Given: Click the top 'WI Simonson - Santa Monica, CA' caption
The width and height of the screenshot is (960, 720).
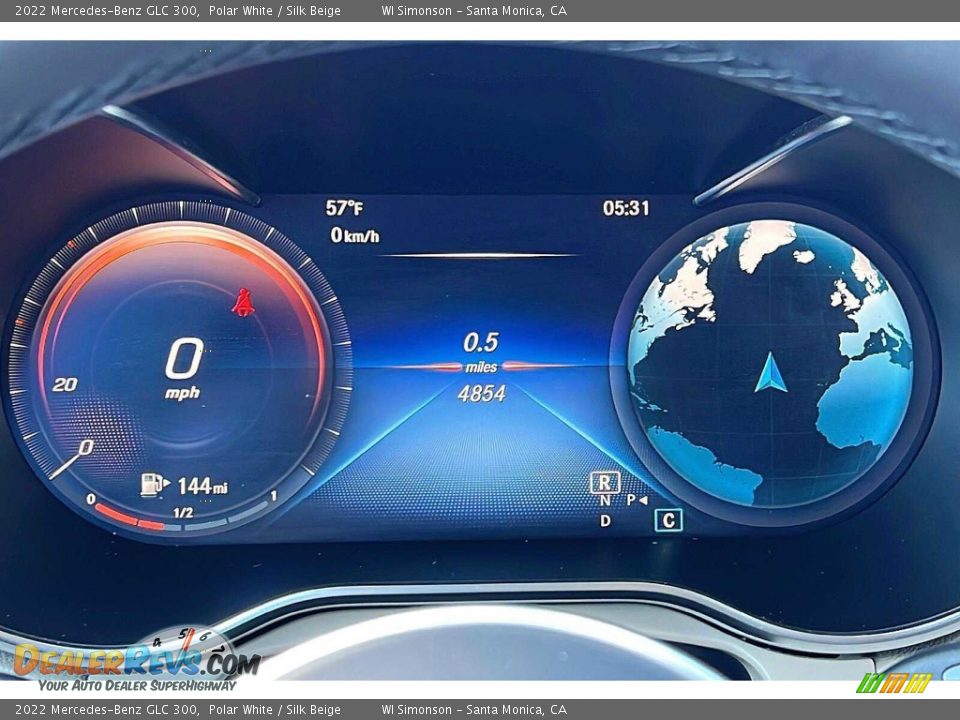Looking at the screenshot, I should click(474, 10).
